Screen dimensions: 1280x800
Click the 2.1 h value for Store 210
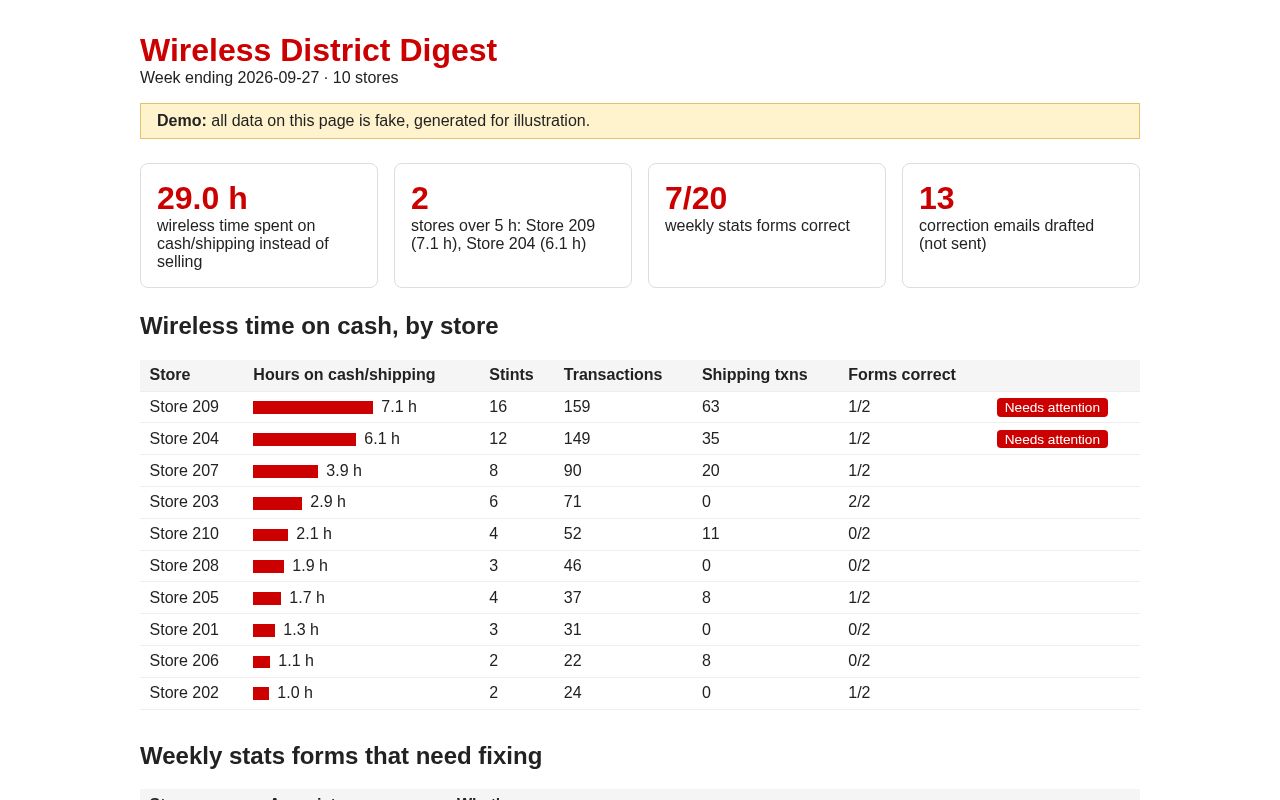click(x=314, y=534)
